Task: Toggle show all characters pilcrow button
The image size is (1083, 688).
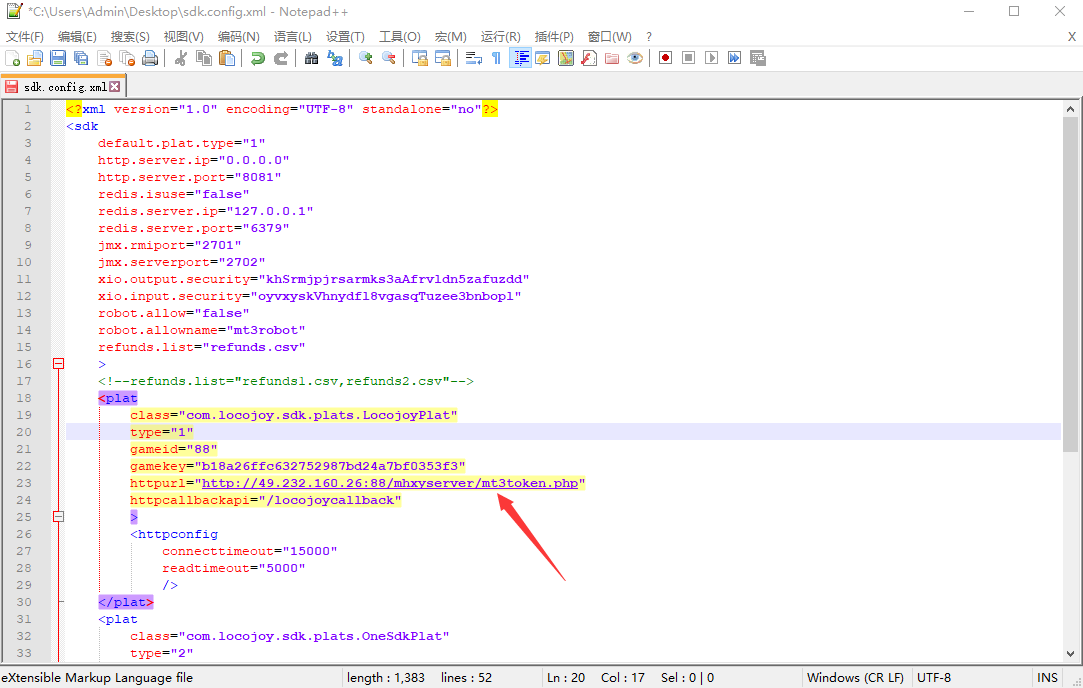Action: pos(496,58)
